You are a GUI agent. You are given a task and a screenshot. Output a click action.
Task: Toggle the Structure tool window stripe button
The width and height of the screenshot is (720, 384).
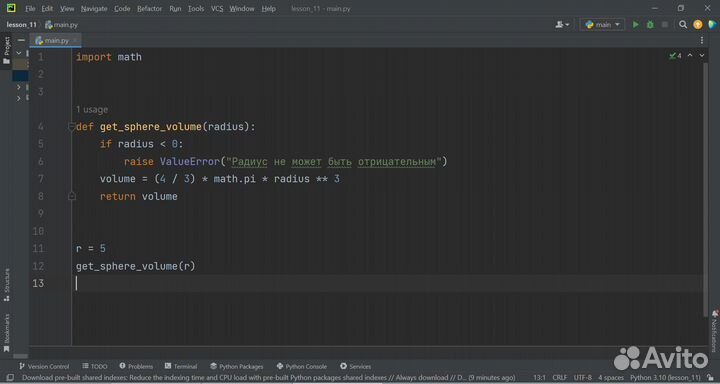coord(6,285)
